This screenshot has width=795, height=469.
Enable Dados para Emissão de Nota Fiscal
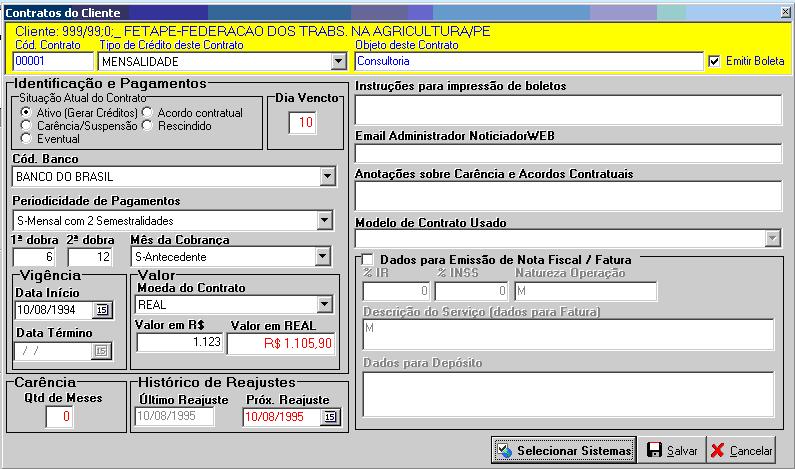[367, 260]
